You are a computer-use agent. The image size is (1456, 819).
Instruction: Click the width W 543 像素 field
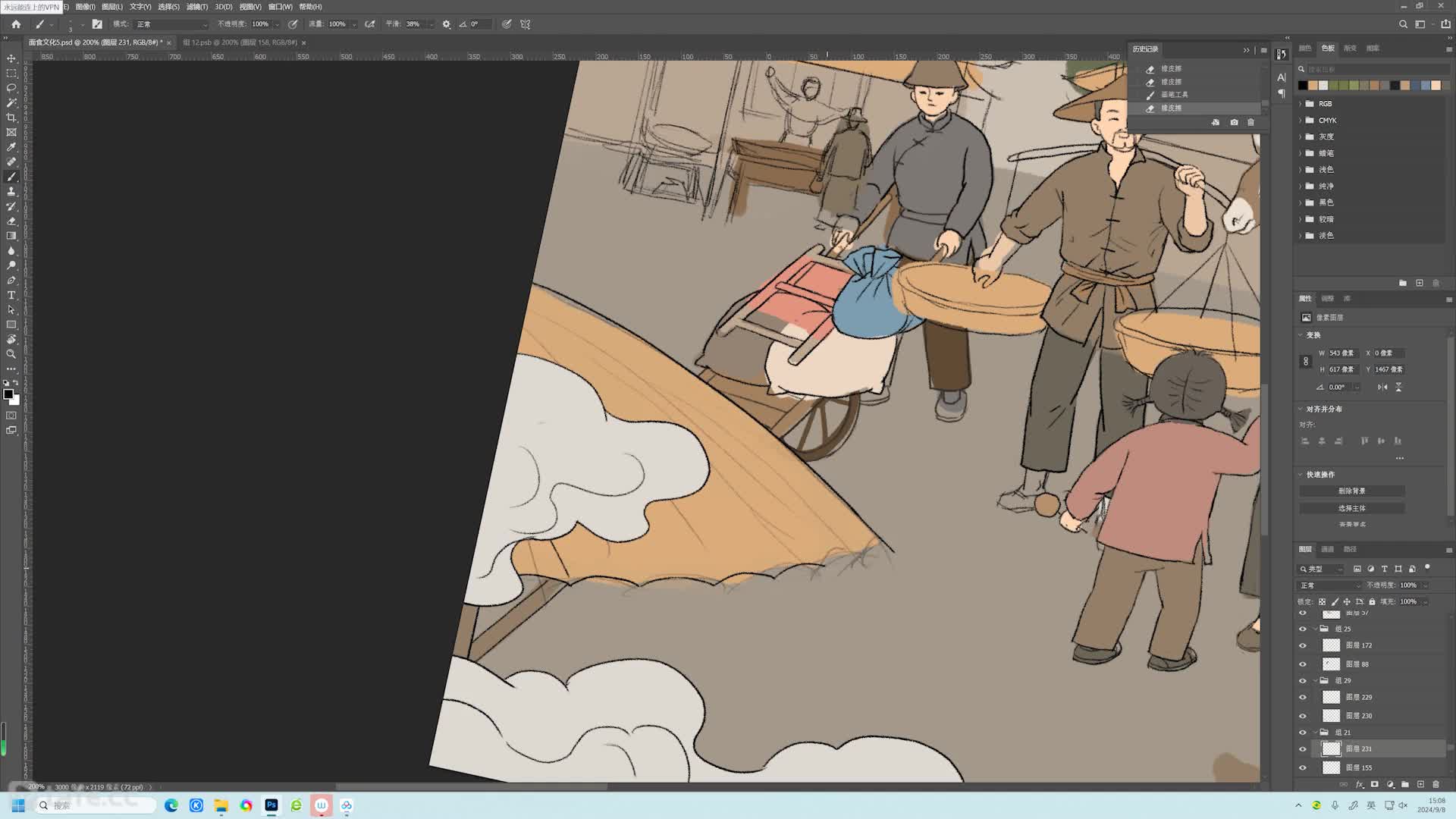(x=1342, y=353)
